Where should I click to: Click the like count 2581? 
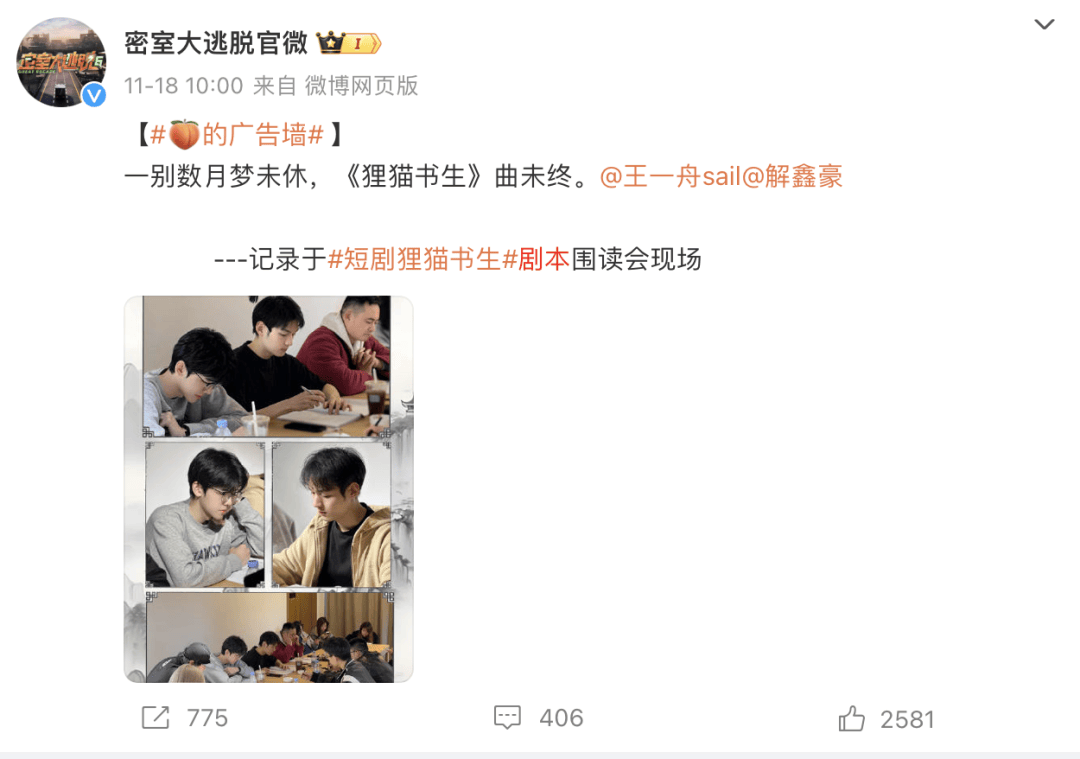pyautogui.click(x=907, y=720)
